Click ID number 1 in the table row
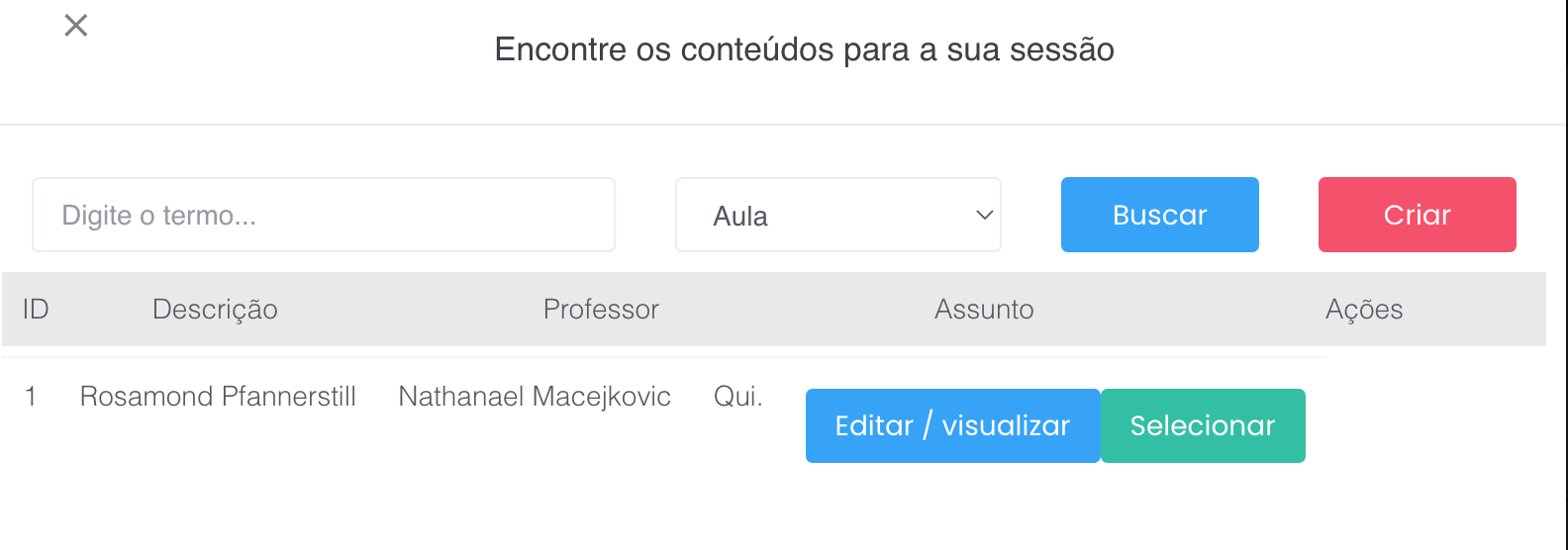 tap(31, 397)
